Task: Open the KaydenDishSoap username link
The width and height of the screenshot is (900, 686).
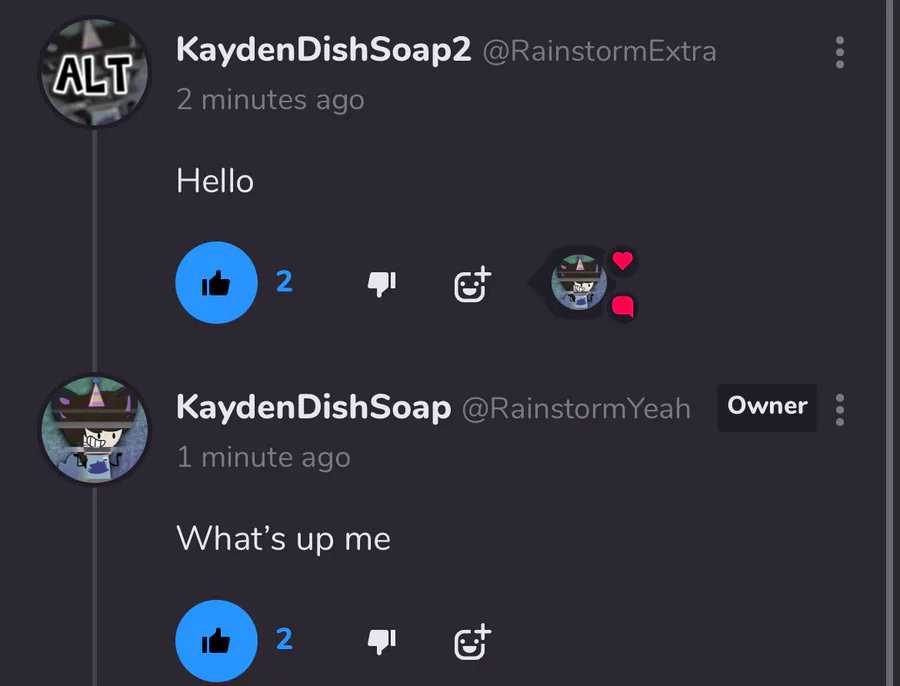Action: 313,408
